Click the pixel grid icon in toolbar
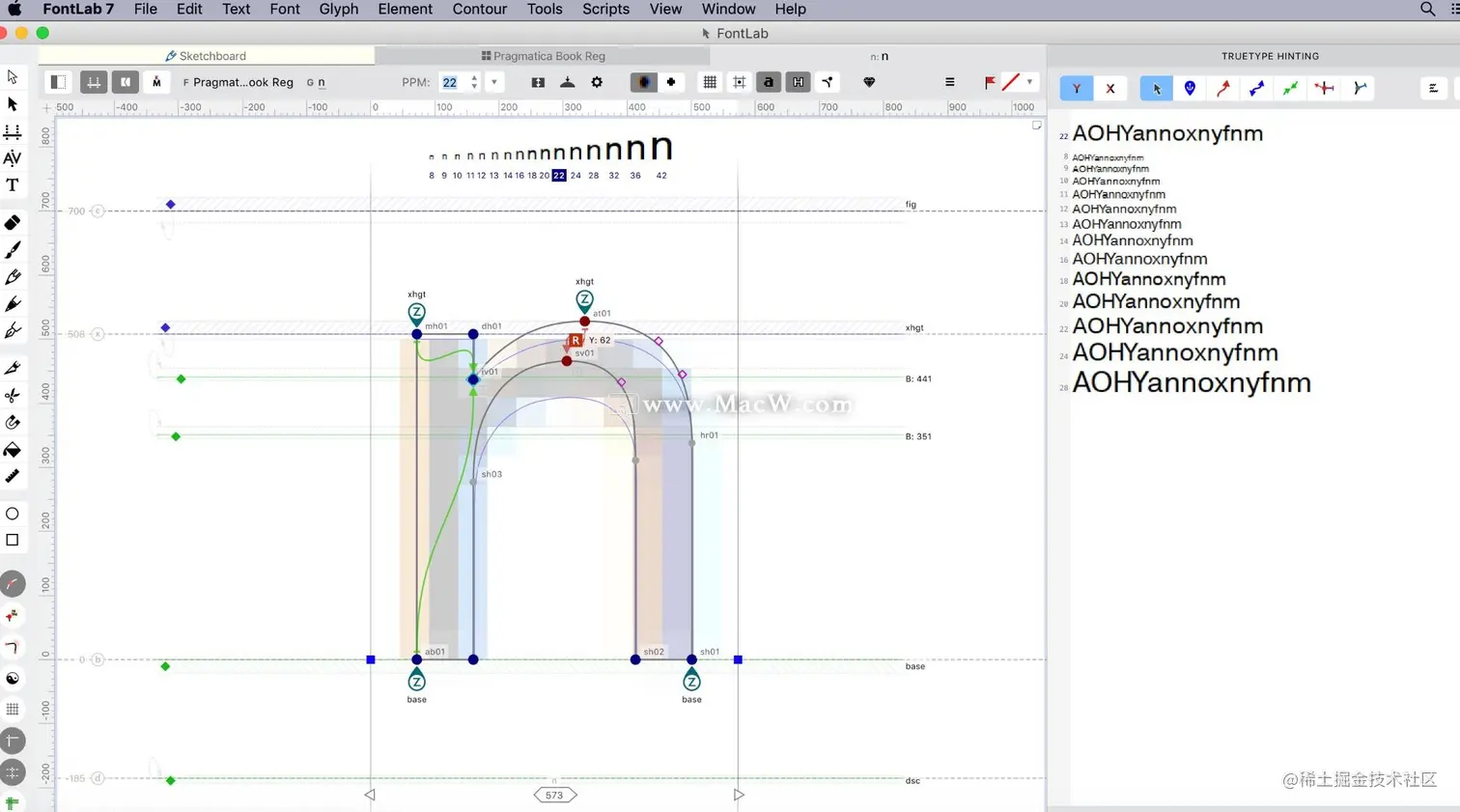The width and height of the screenshot is (1460, 812). (710, 82)
